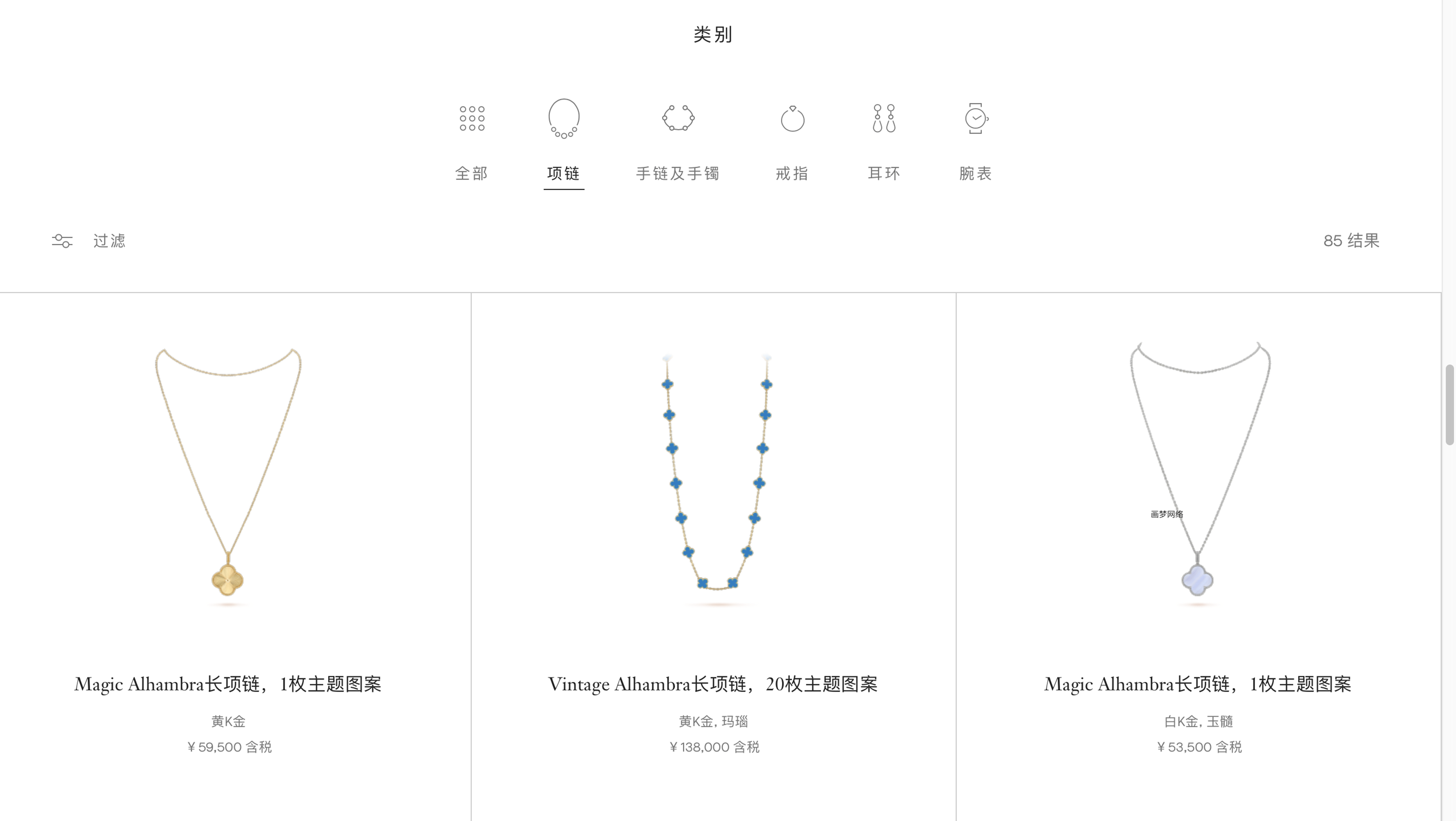Click the 类别 heading
This screenshot has width=1456, height=821.
coord(713,35)
